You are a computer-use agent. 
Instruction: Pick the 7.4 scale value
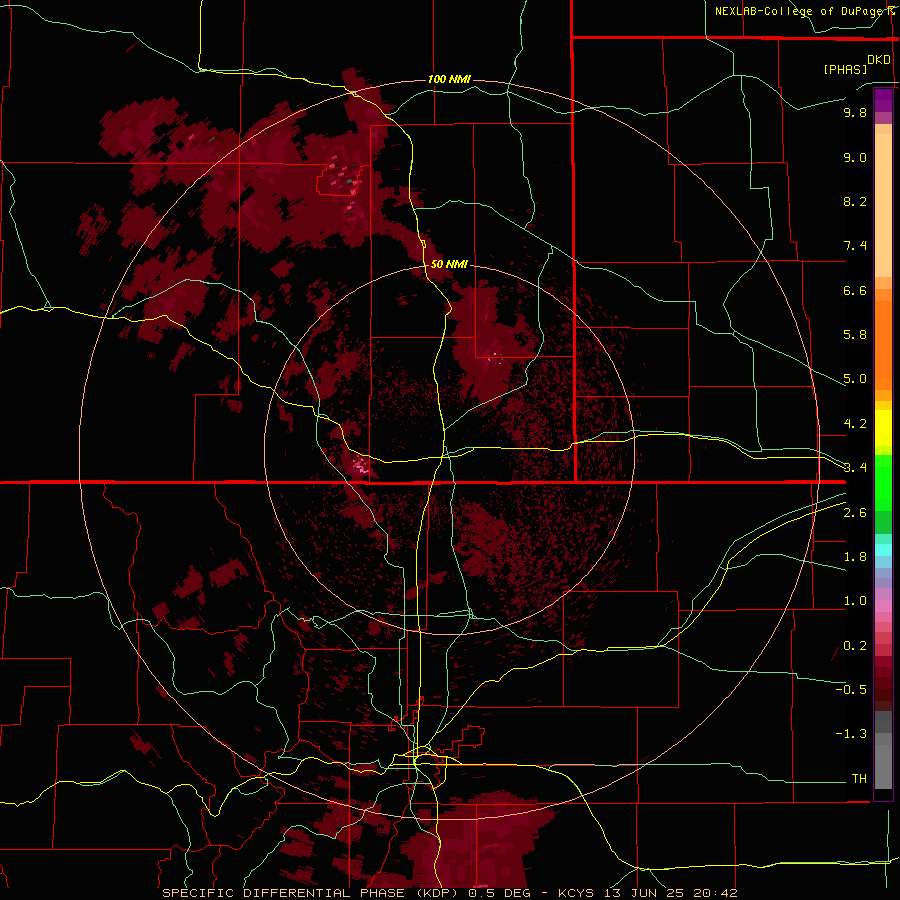coord(855,246)
